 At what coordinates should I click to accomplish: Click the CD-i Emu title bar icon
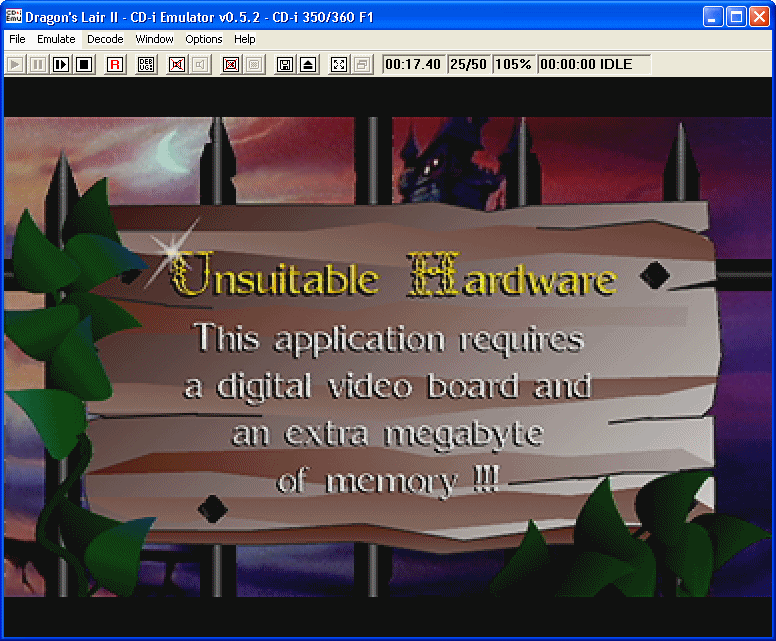(x=13, y=16)
